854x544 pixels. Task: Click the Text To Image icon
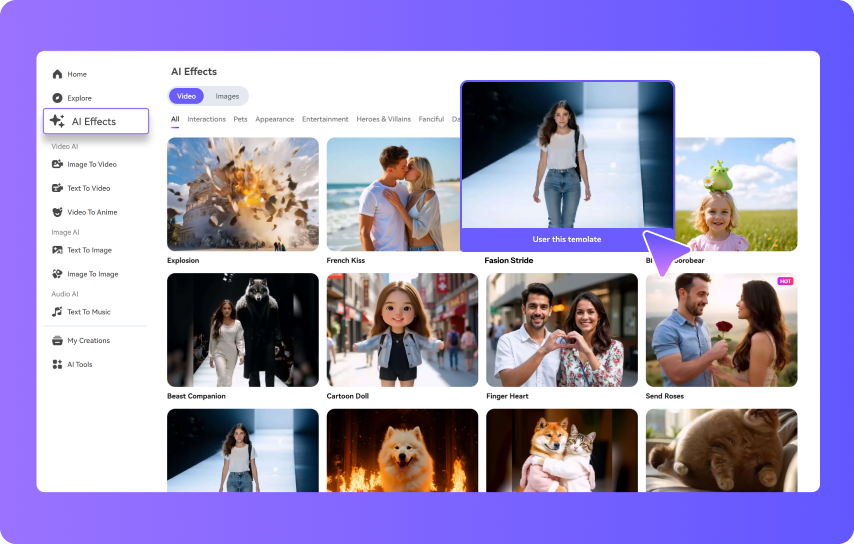(57, 250)
